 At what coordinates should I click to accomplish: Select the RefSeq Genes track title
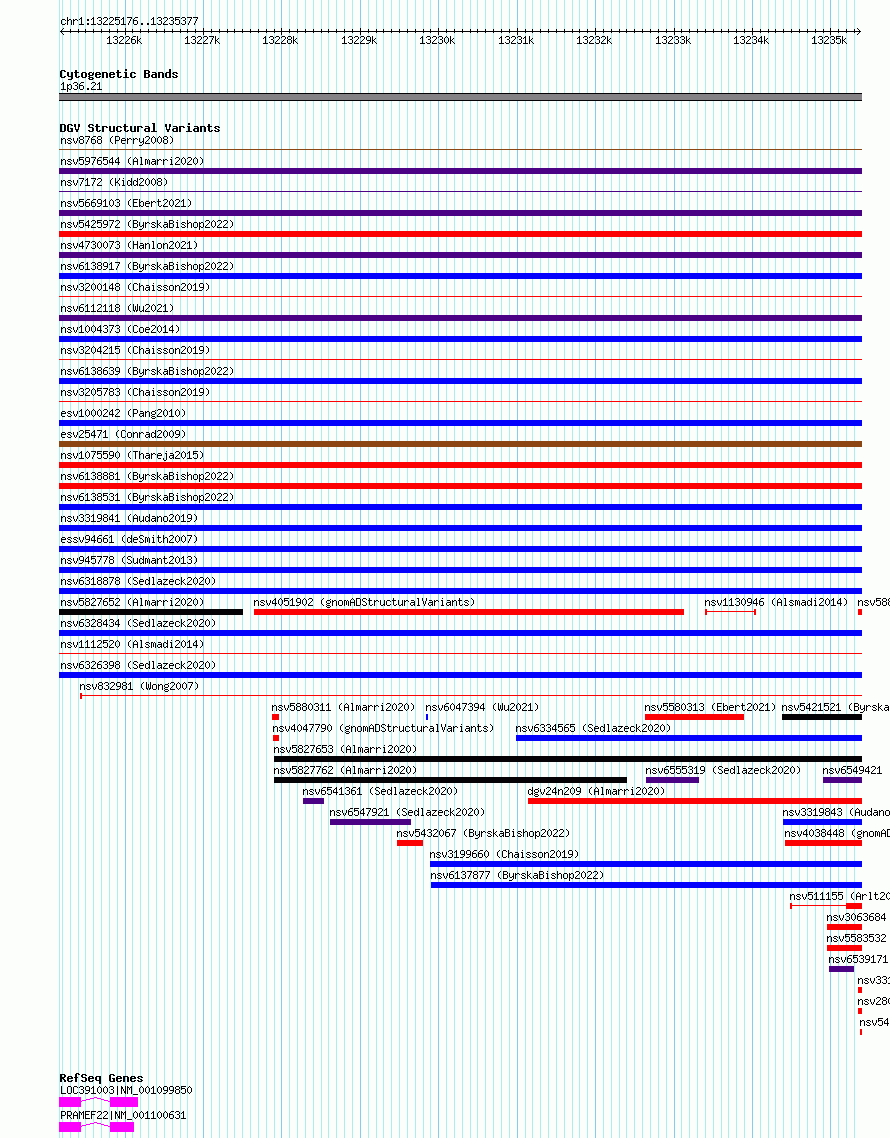[x=102, y=1078]
